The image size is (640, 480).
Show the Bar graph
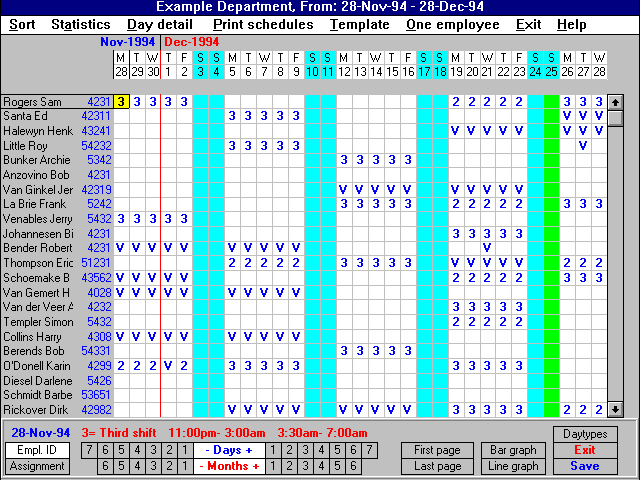[513, 451]
